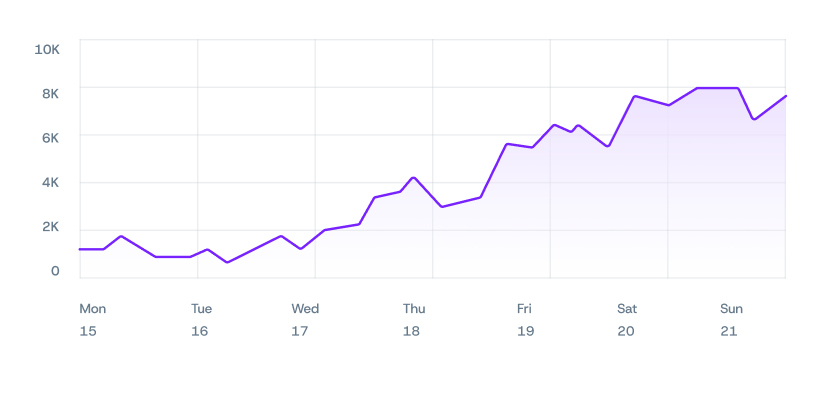This screenshot has width=819, height=417.
Task: Click the 10K y-axis label
Action: coord(47,49)
